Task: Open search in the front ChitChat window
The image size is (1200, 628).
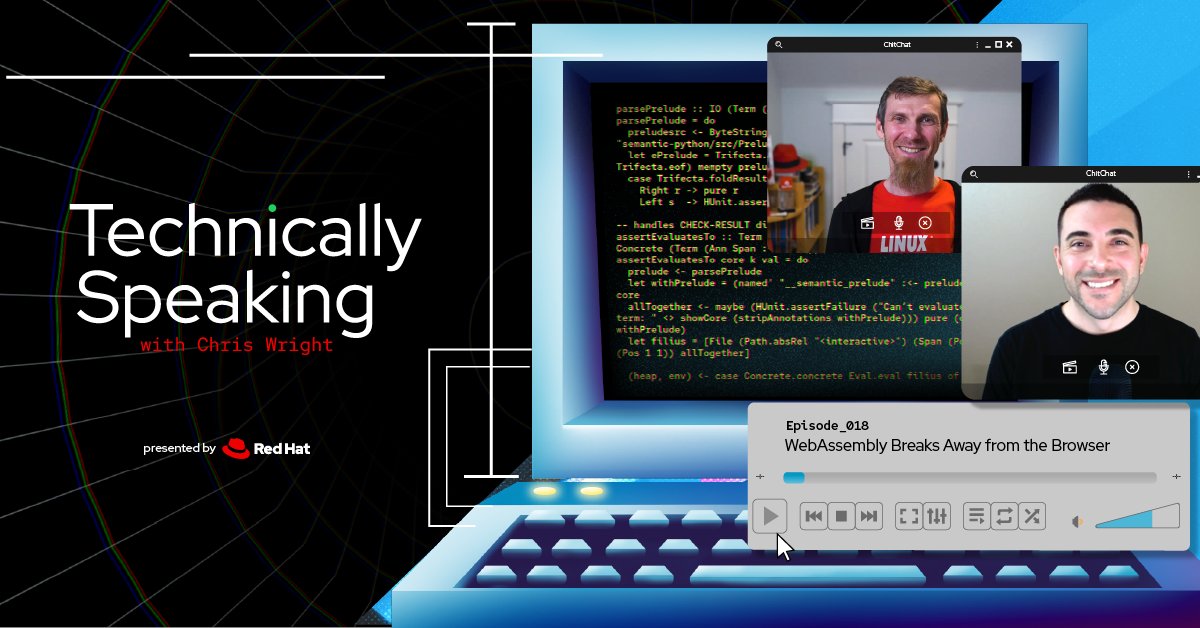Action: point(974,174)
